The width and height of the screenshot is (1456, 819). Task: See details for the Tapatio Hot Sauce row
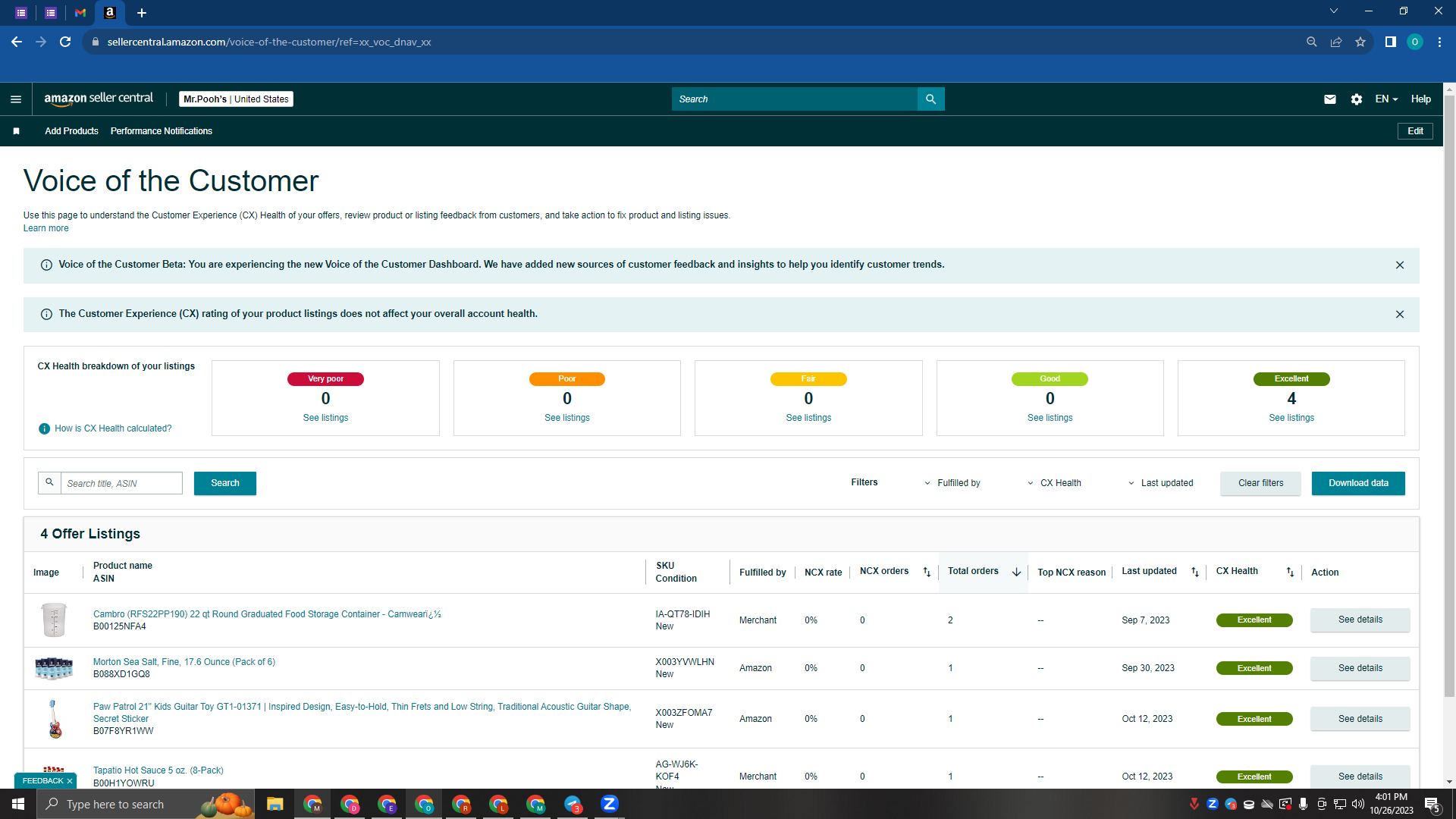1360,777
